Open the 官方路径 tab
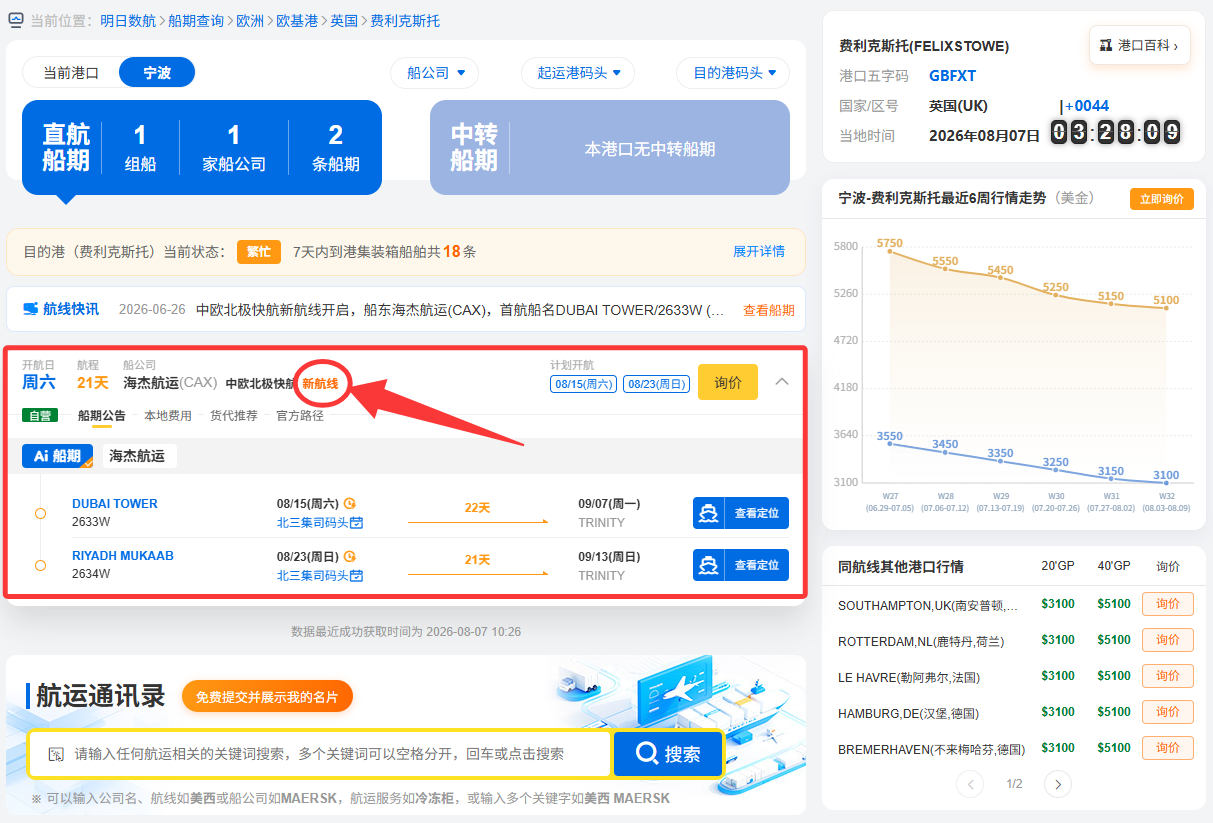The width and height of the screenshot is (1213, 823). pyautogui.click(x=300, y=416)
